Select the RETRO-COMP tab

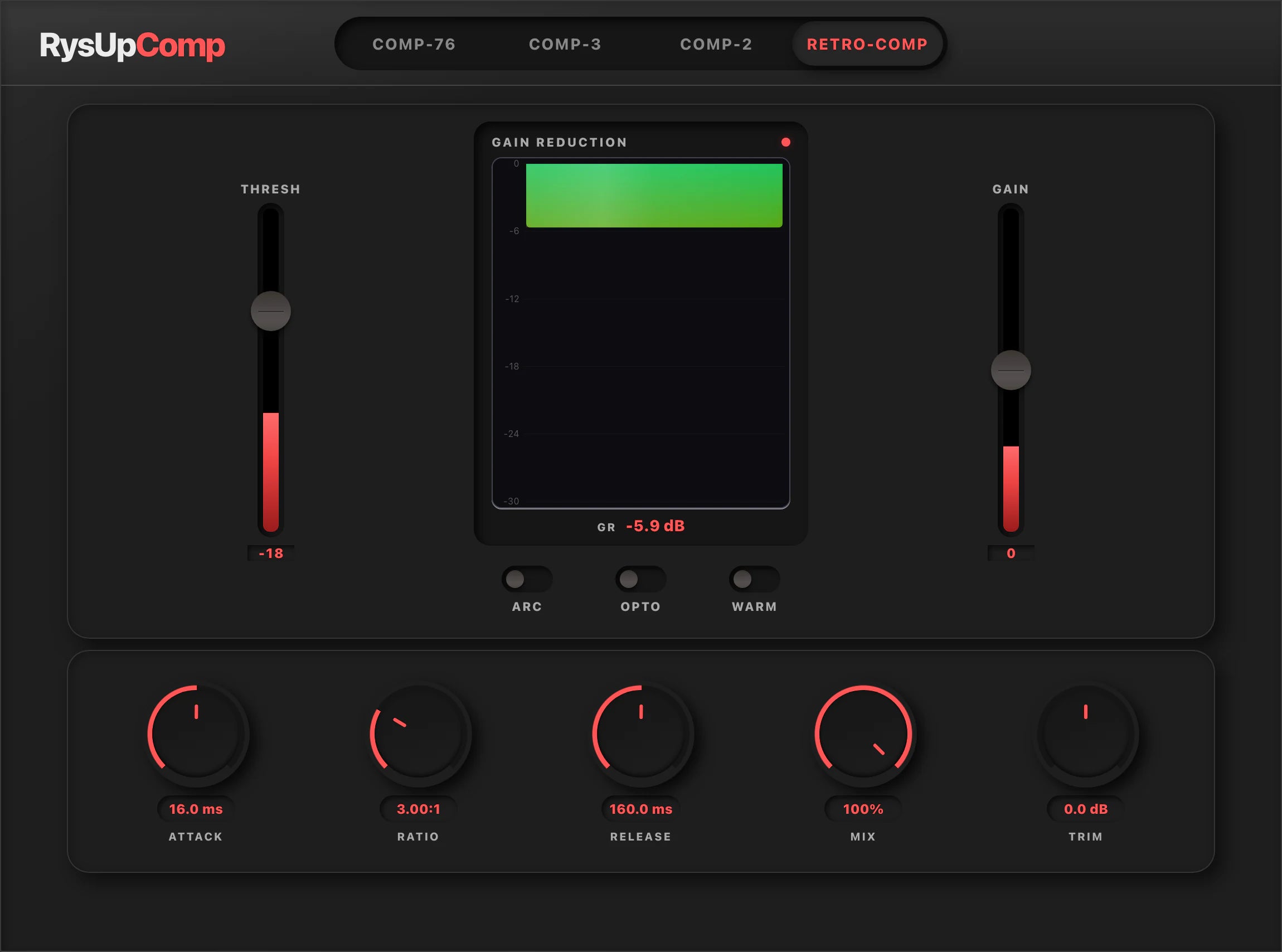(x=867, y=45)
